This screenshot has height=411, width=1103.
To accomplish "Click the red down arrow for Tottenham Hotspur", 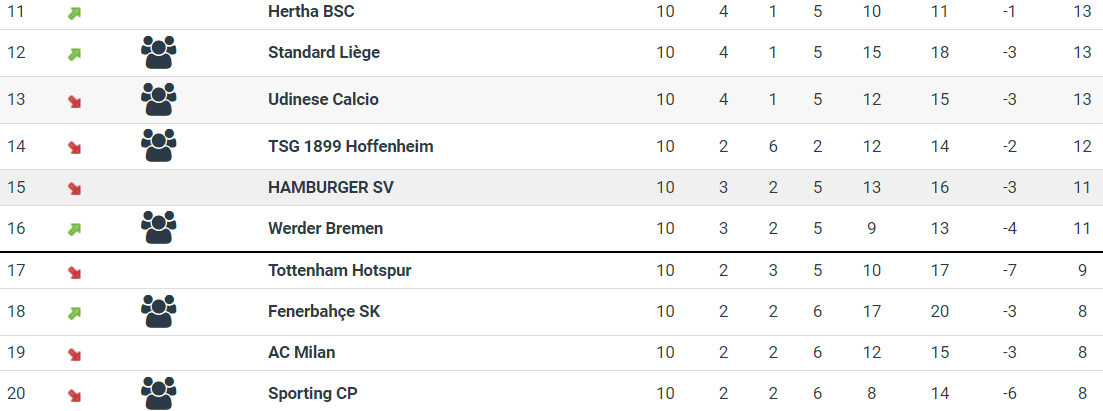I will (75, 271).
